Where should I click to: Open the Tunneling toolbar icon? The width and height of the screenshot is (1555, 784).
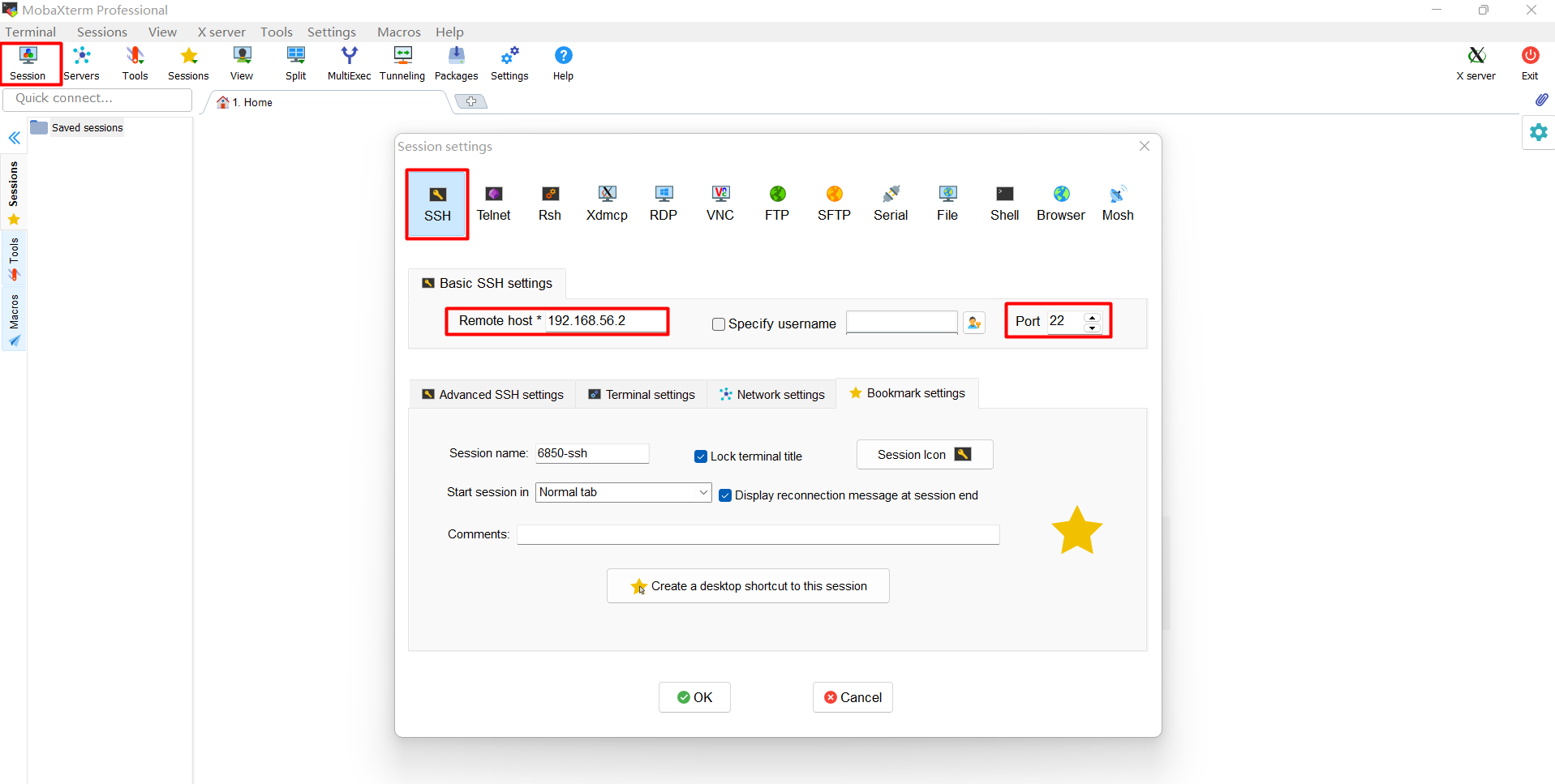click(402, 63)
